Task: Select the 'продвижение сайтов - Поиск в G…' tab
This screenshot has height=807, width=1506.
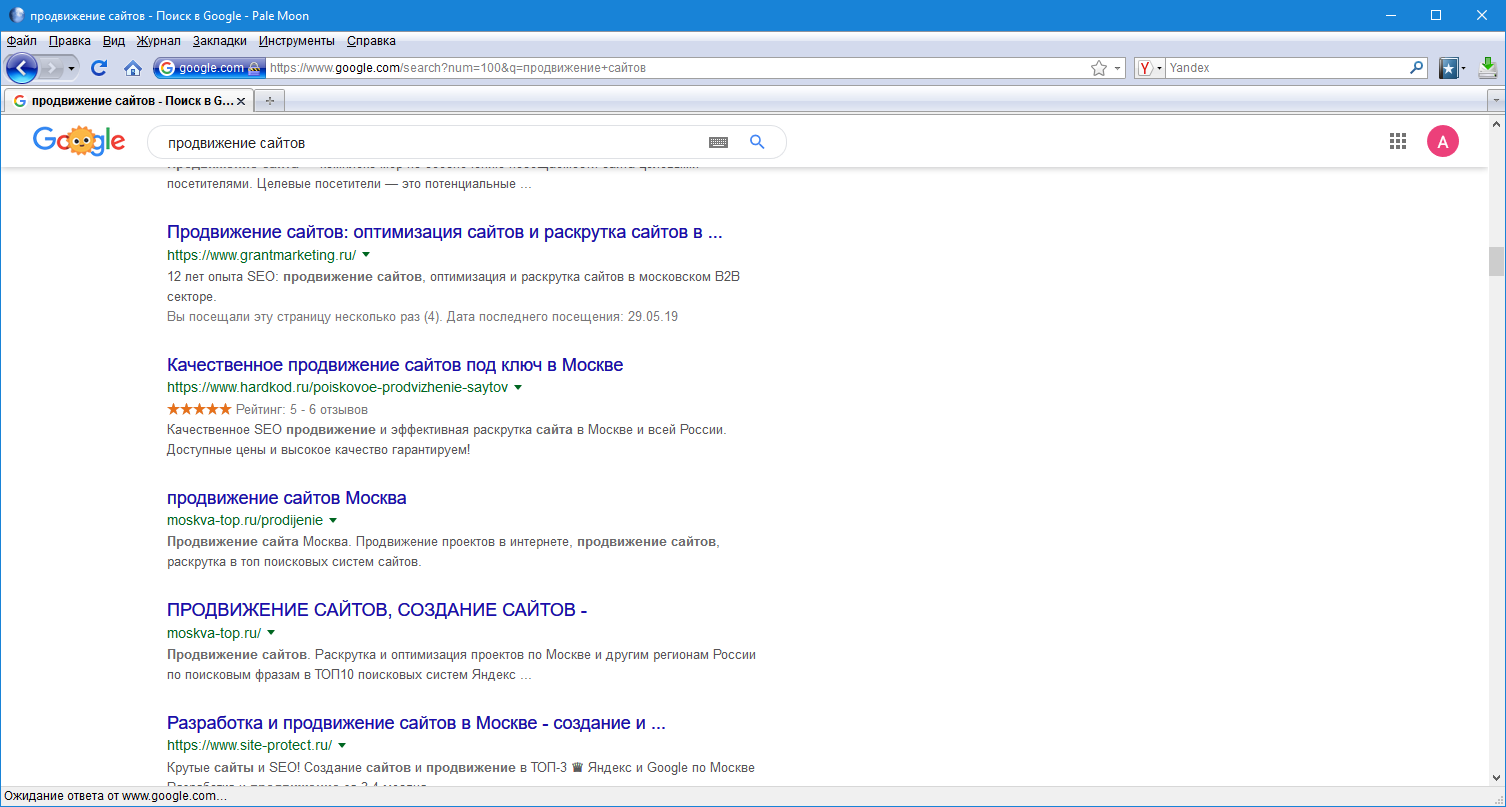Action: [129, 101]
